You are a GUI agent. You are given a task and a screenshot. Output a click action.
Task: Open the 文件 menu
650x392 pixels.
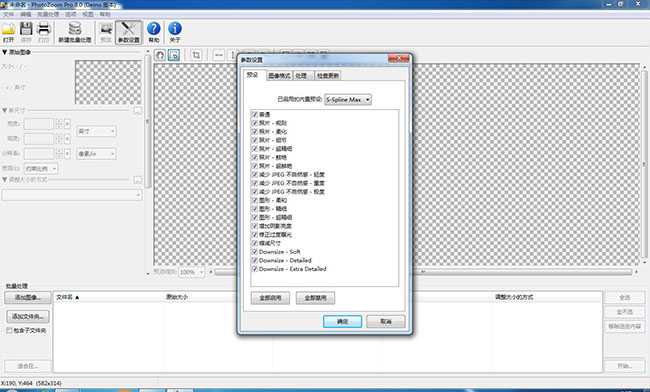click(8, 14)
